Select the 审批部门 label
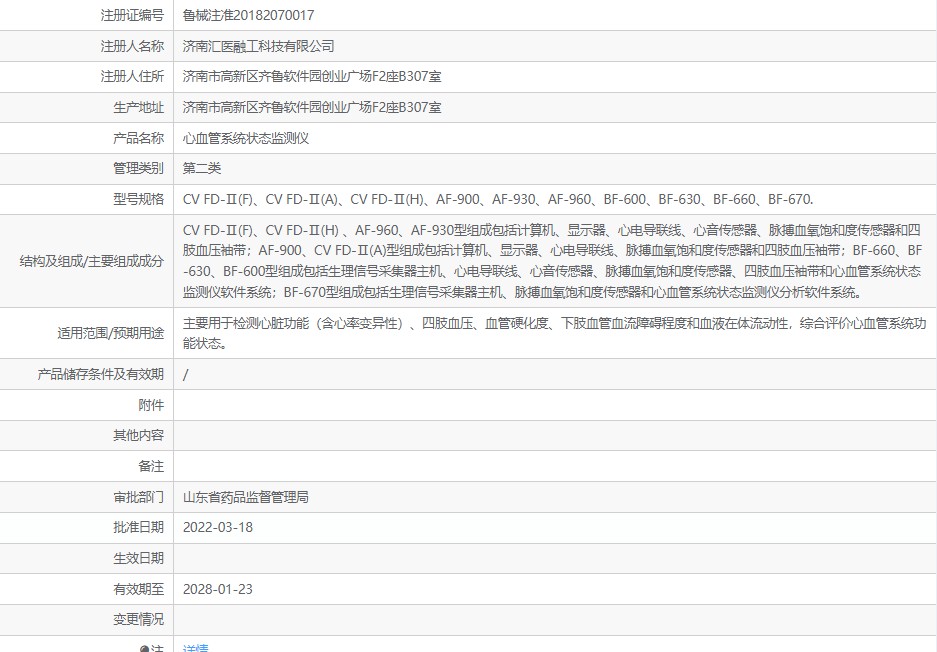The width and height of the screenshot is (937, 652). [139, 497]
